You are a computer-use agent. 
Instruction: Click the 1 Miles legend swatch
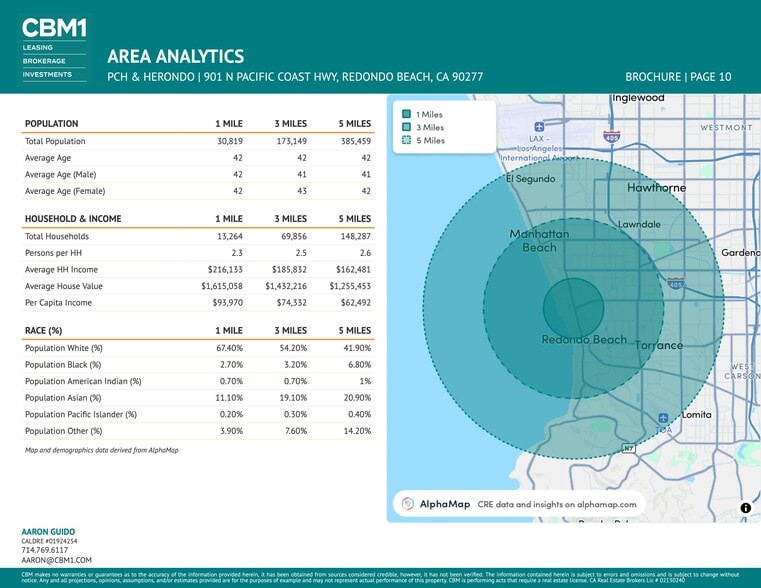point(406,114)
